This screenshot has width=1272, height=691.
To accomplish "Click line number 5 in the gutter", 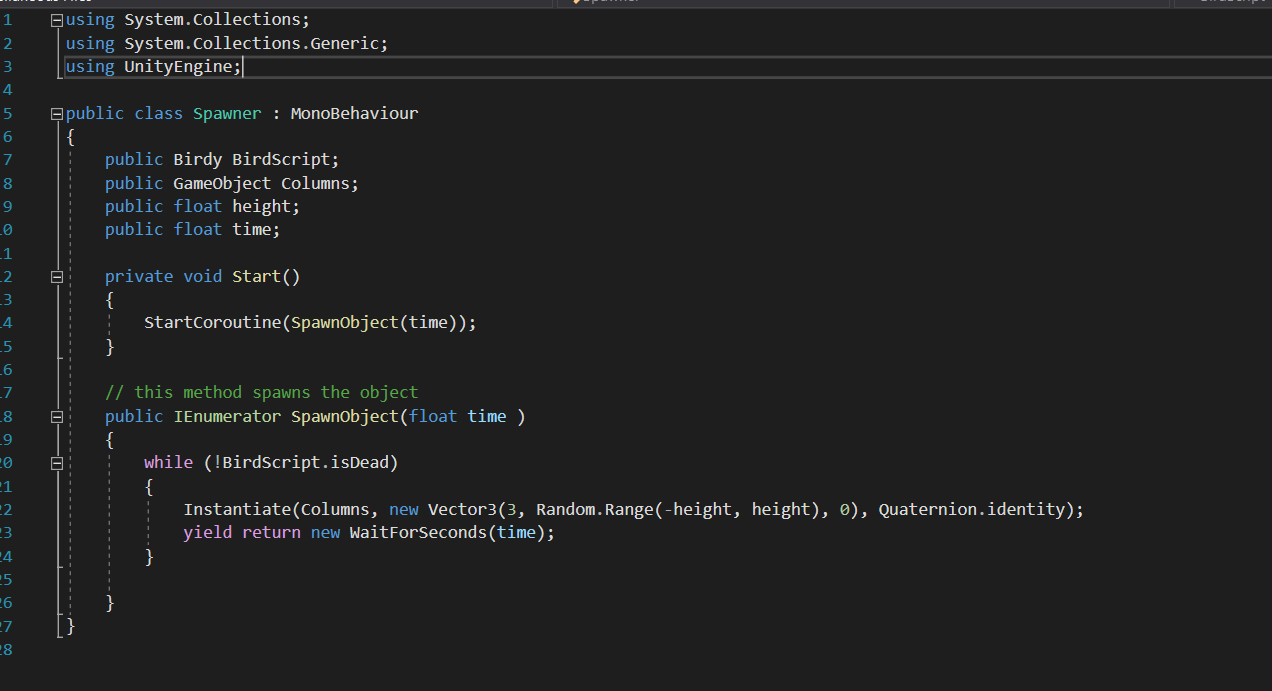I will 8,113.
